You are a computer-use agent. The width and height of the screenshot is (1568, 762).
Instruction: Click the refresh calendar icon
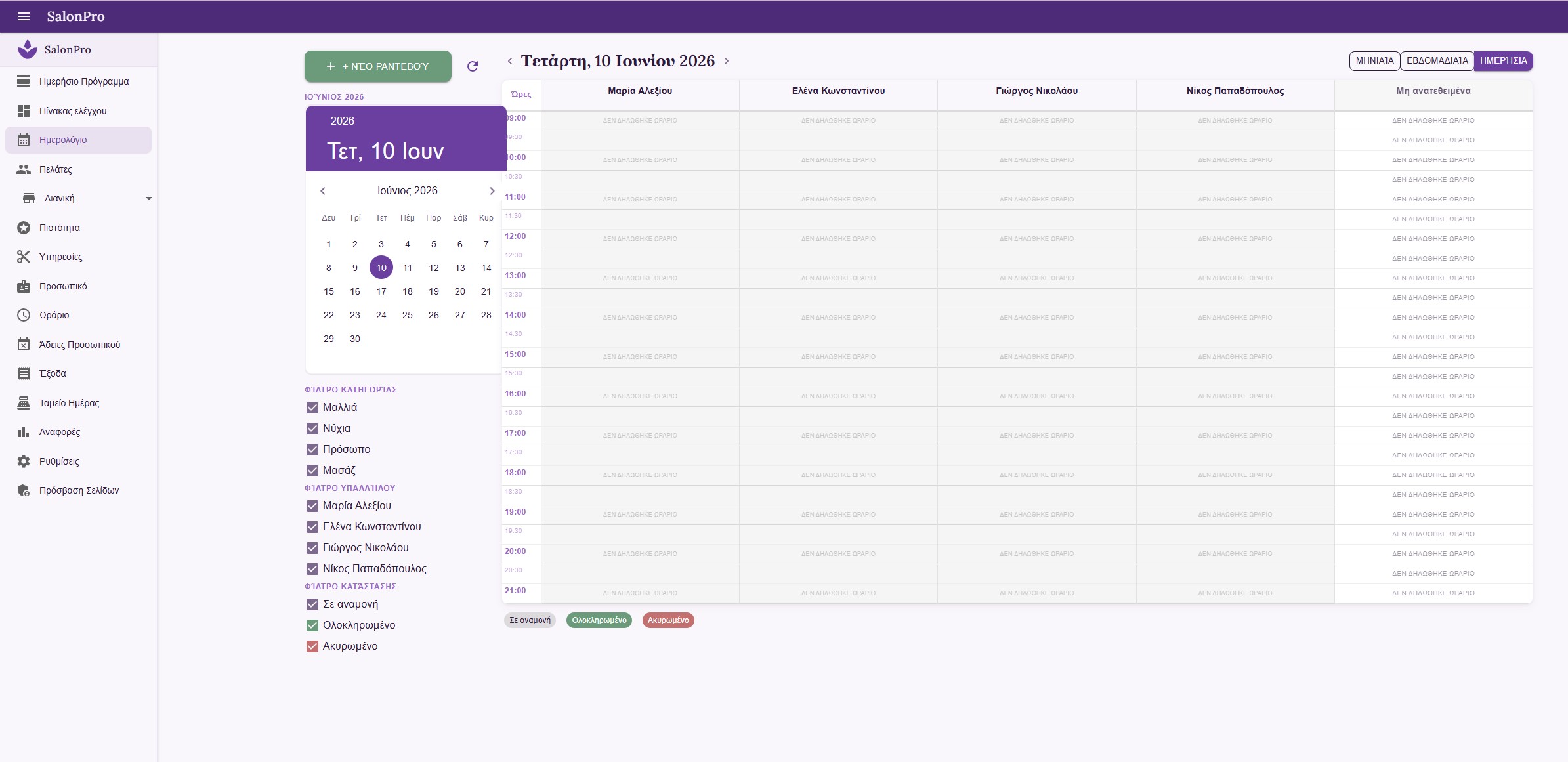click(x=473, y=66)
